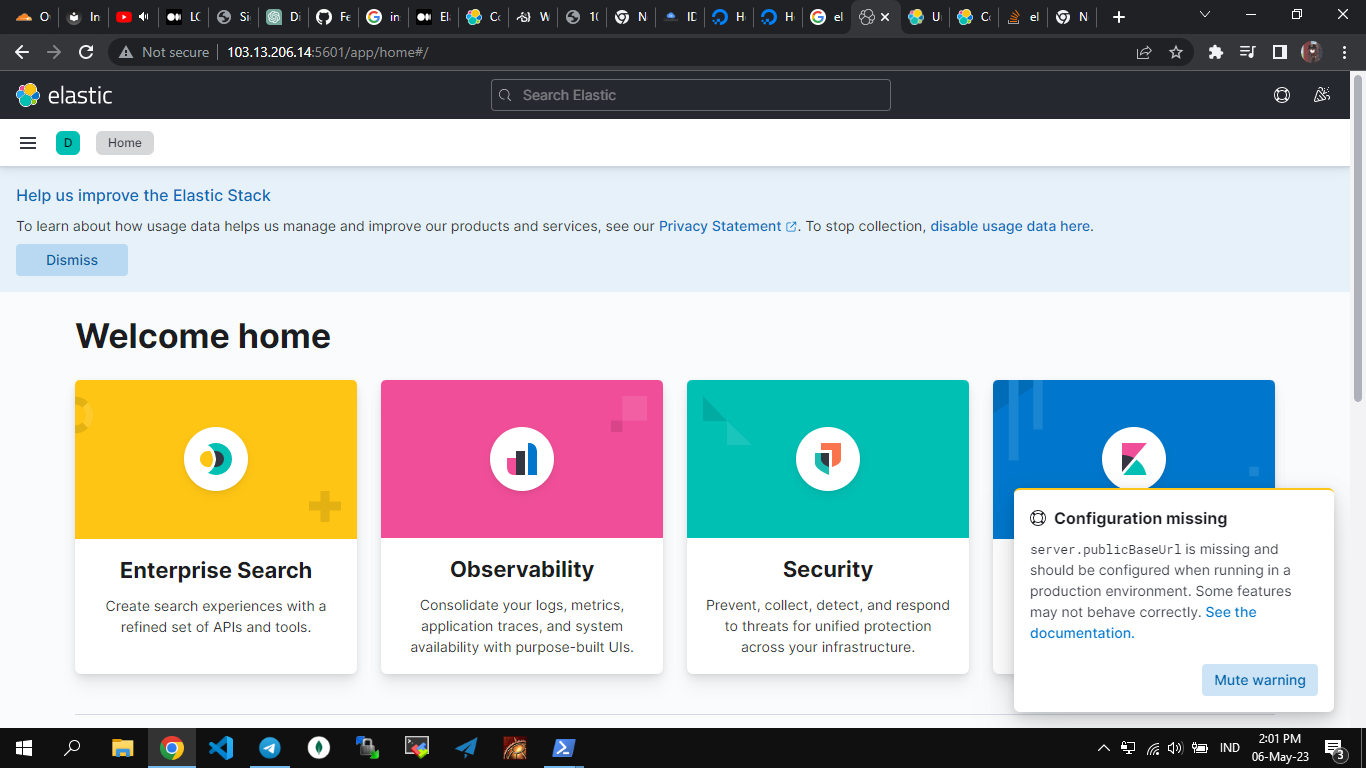Expand the browser tab search chevron

tap(1204, 15)
